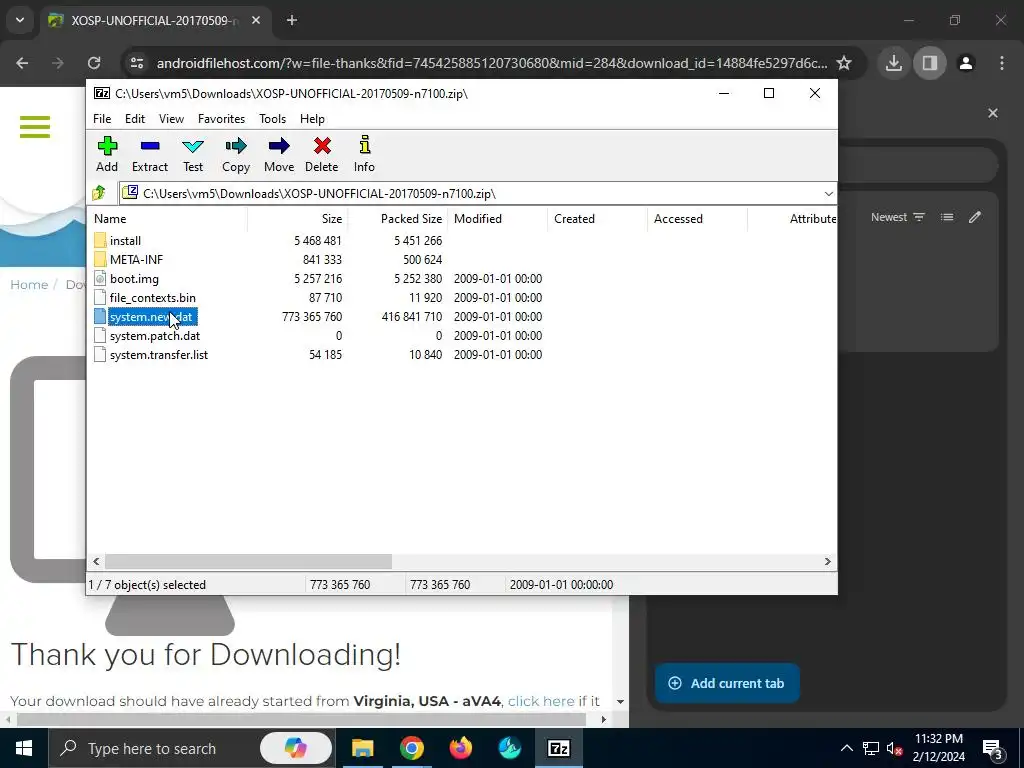Sort by the Name column header
The width and height of the screenshot is (1024, 768).
click(x=167, y=219)
